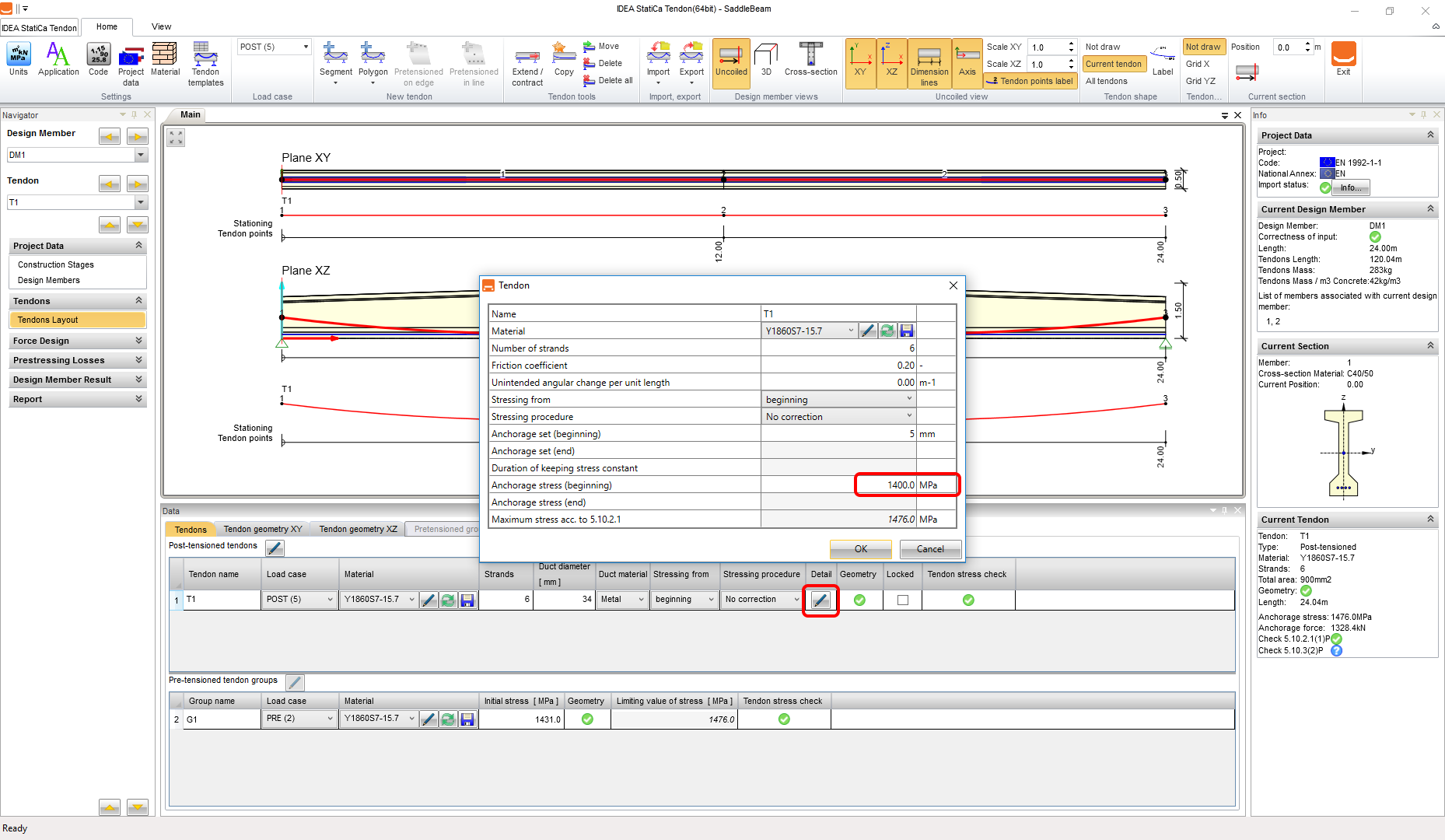Image resolution: width=1445 pixels, height=840 pixels.
Task: Toggle the Locked checkbox for tendon T1
Action: pos(902,600)
